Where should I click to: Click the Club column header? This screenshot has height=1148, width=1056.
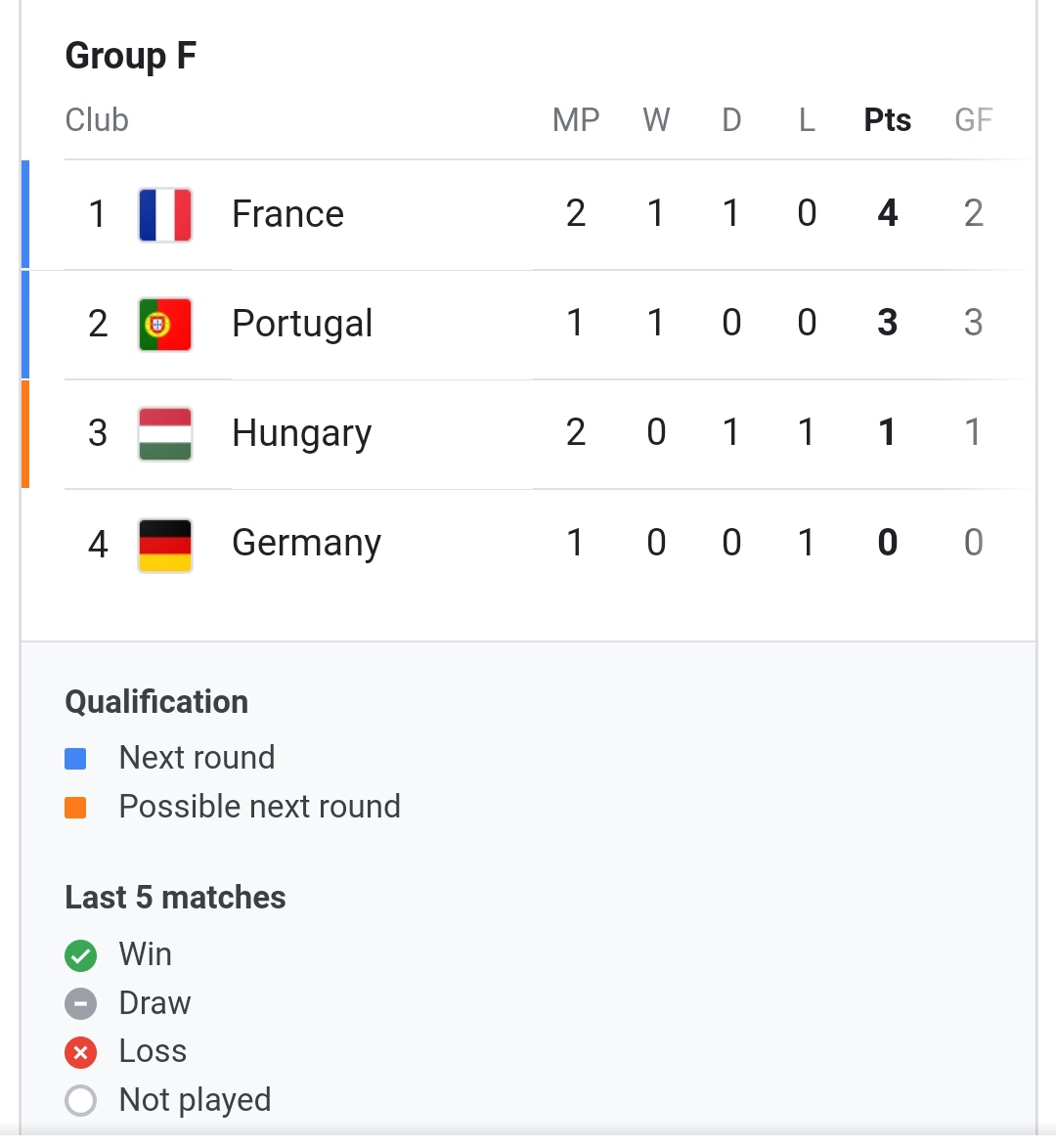click(x=97, y=120)
